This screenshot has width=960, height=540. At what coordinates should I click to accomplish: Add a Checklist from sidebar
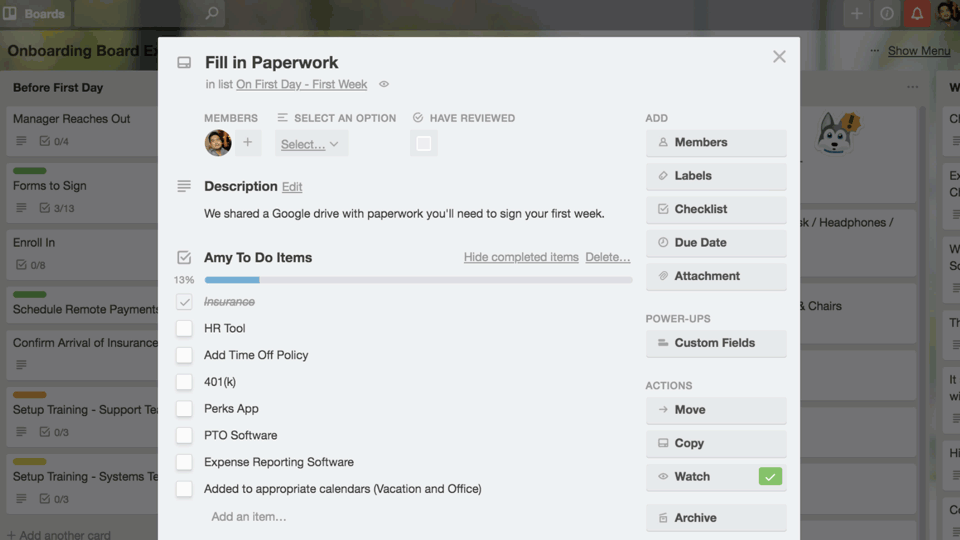coord(716,209)
